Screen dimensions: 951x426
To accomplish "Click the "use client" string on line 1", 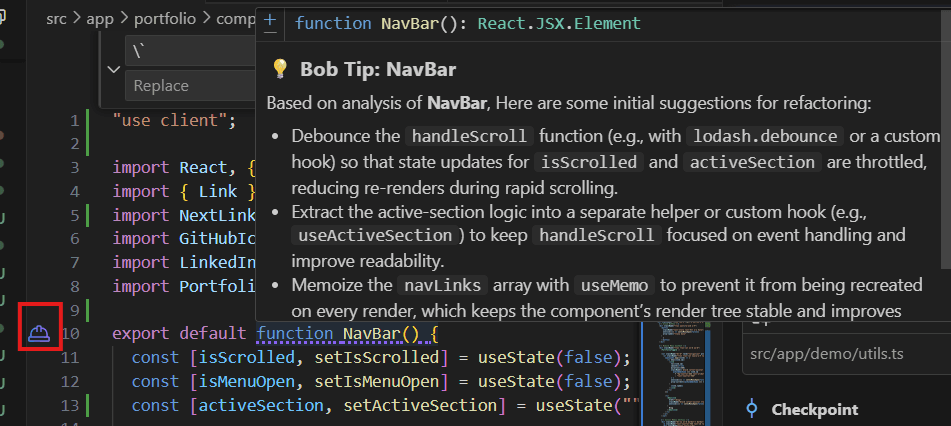I will [x=170, y=120].
